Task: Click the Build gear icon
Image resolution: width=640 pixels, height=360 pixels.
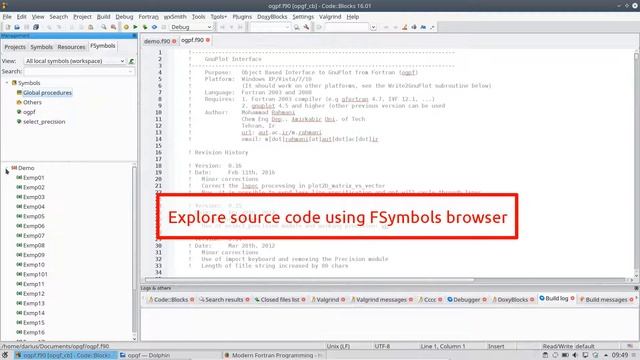Action: pos(126,27)
